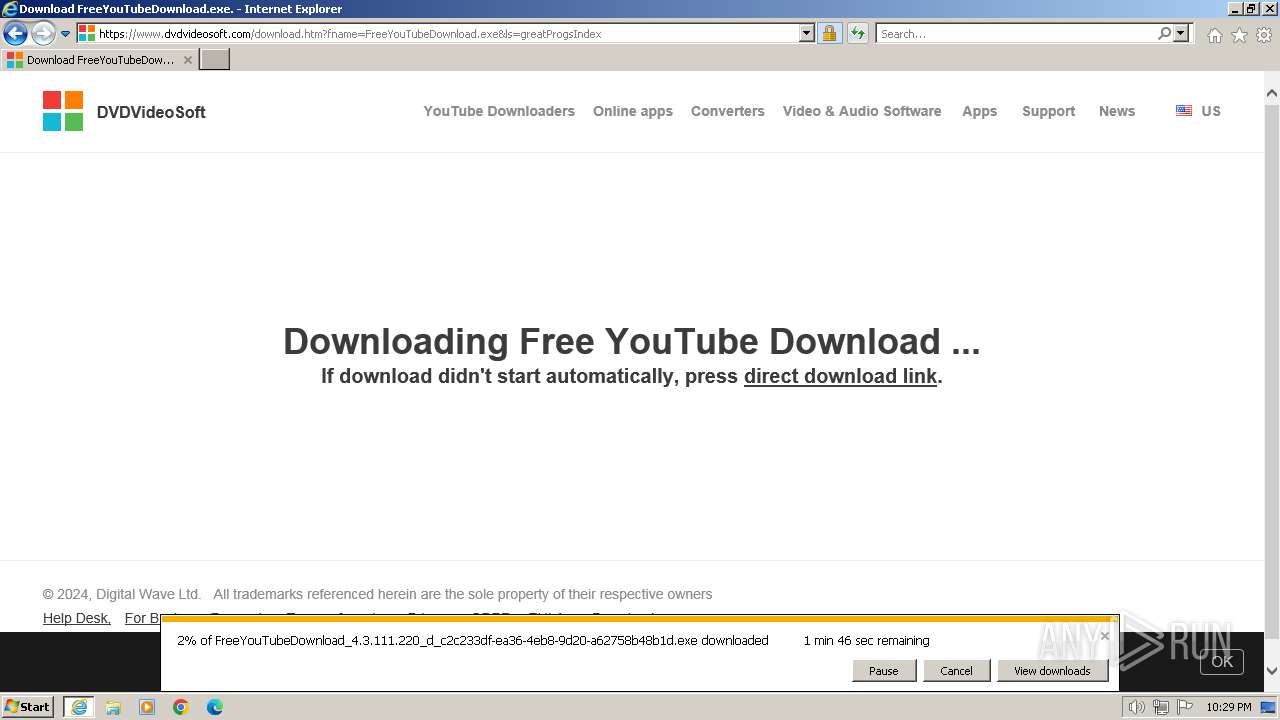The width and height of the screenshot is (1280, 720).
Task: Open a new blank tab
Action: pos(215,60)
